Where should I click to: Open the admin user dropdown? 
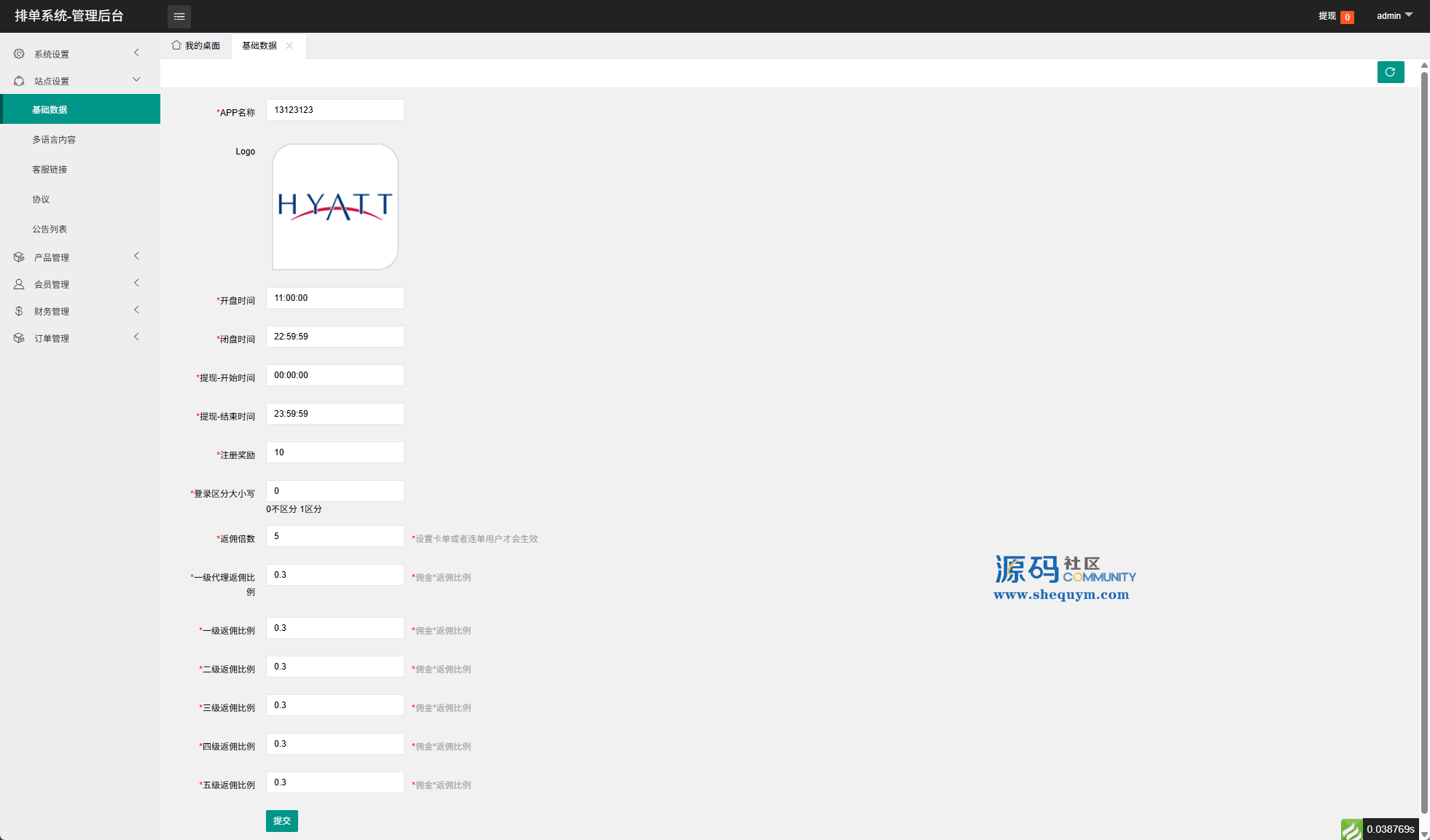tap(1394, 15)
